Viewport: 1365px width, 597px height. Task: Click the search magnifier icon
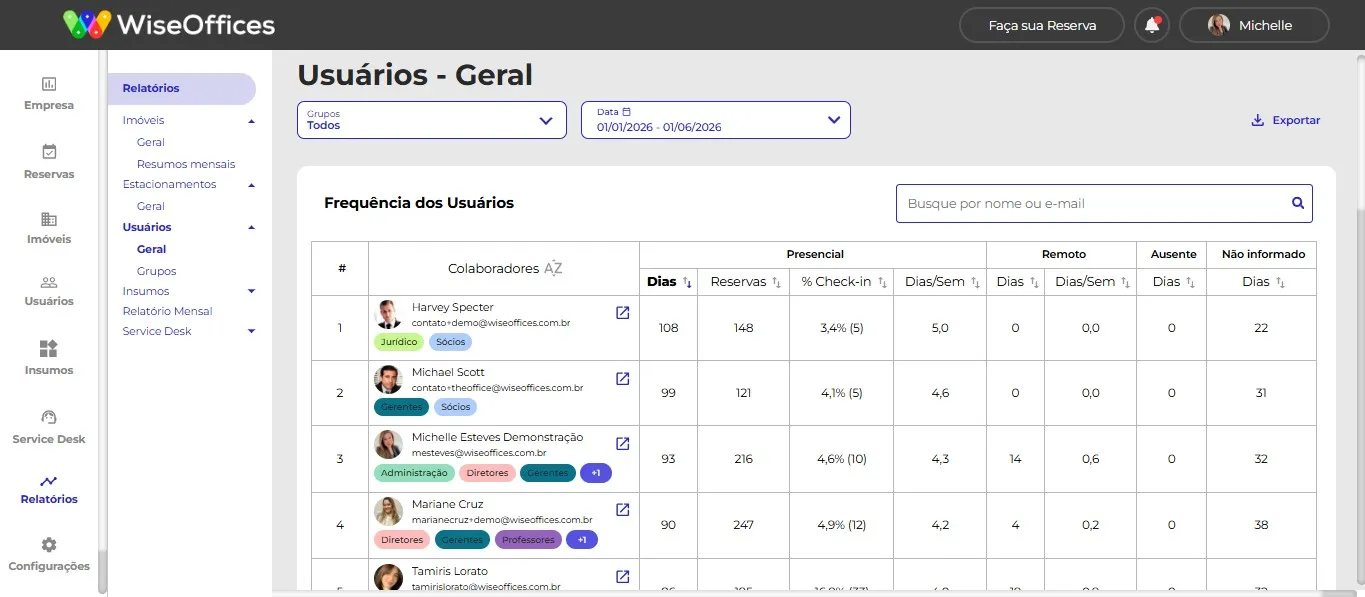point(1298,203)
